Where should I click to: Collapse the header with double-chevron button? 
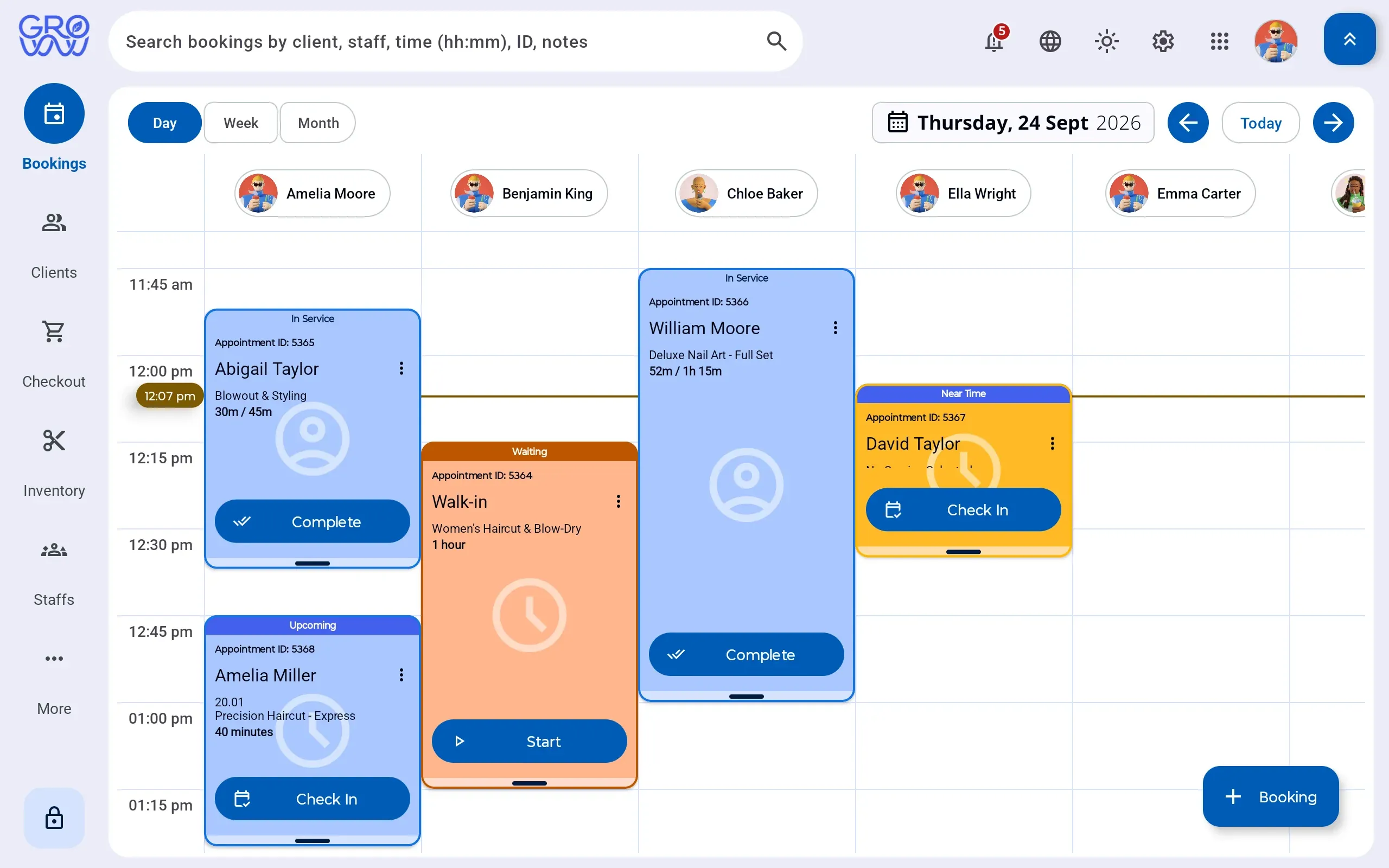click(1349, 39)
